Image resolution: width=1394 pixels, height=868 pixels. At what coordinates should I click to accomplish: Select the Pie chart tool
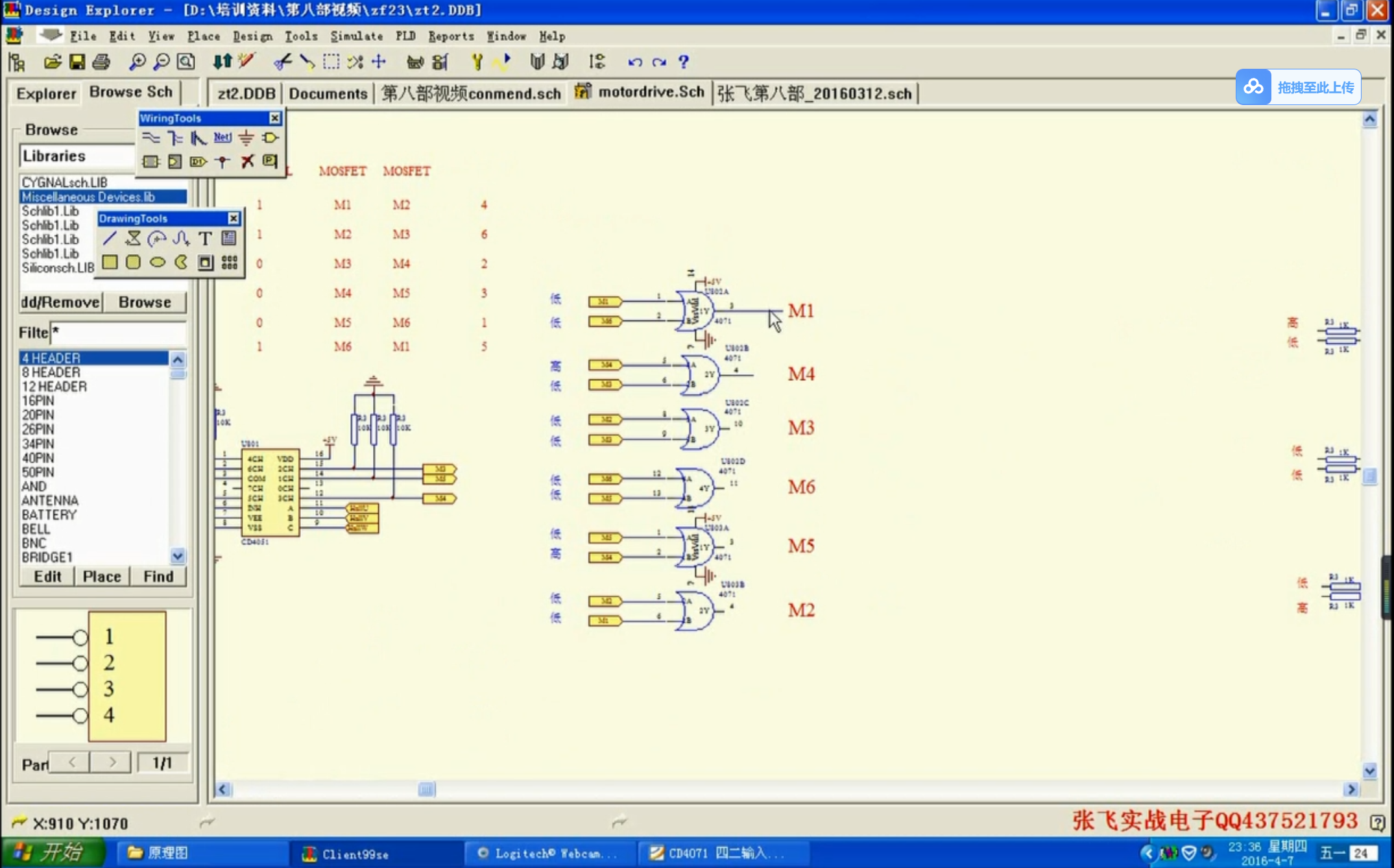point(181,262)
